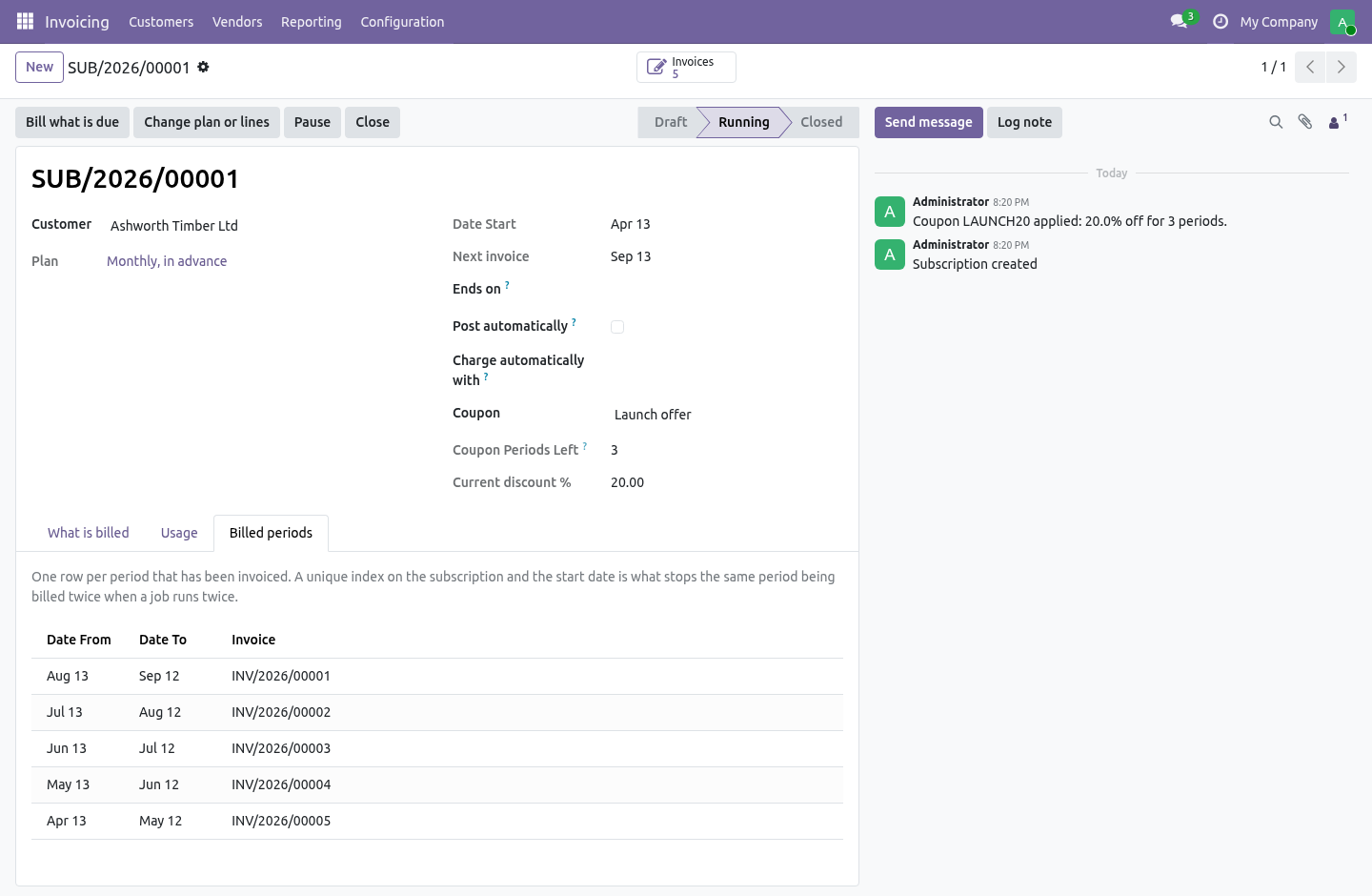Go to next record arrow
1372x896 pixels.
pyautogui.click(x=1342, y=67)
